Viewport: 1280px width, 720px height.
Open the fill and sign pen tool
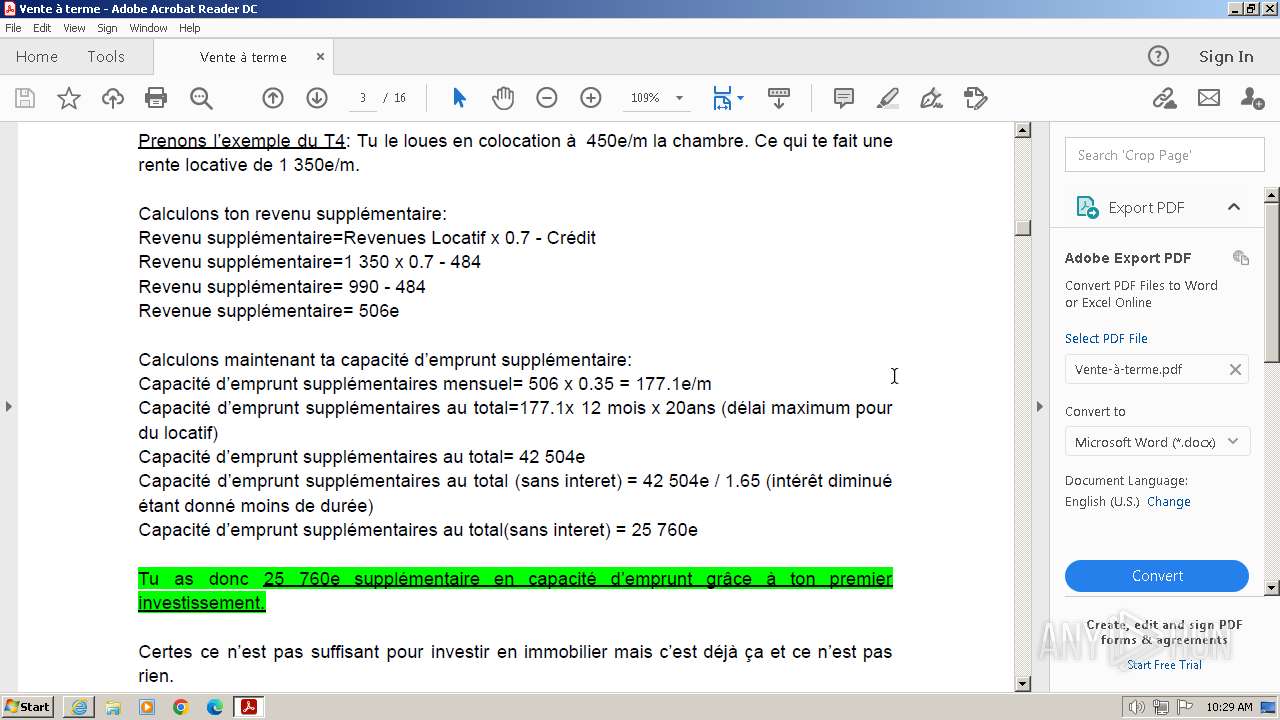pos(931,98)
